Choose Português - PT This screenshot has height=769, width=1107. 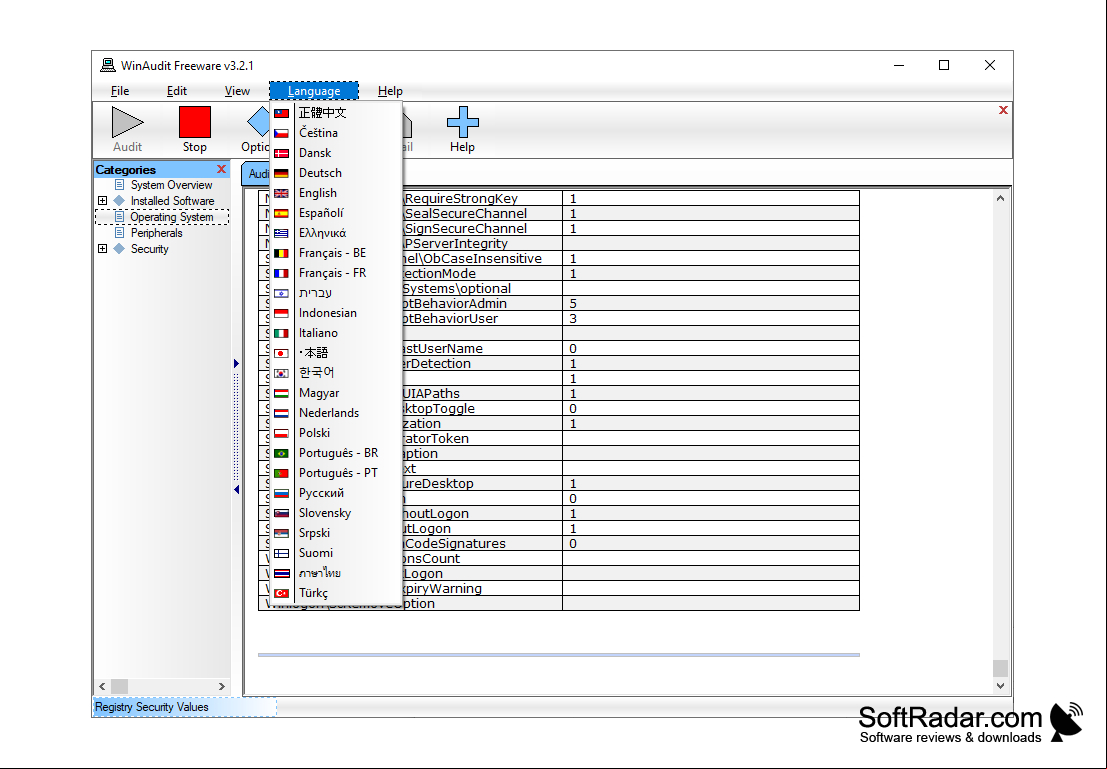pyautogui.click(x=336, y=473)
